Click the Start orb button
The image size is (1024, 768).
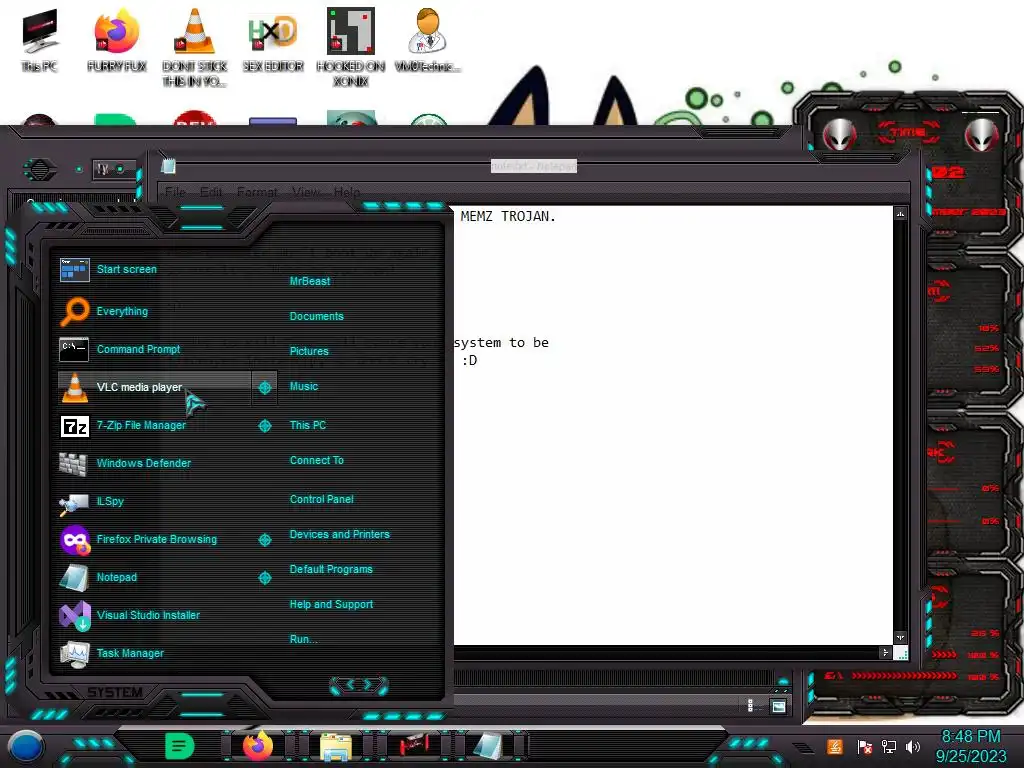(25, 746)
